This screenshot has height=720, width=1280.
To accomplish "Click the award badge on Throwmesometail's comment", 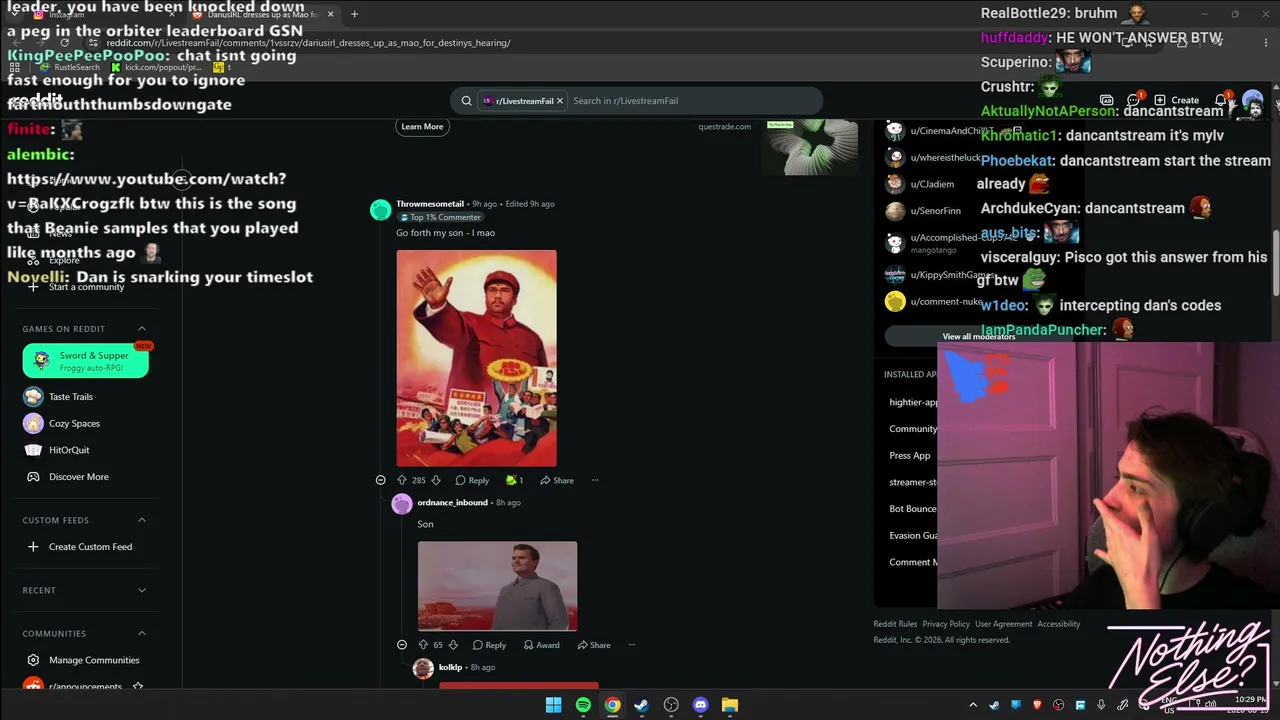I will pyautogui.click(x=515, y=480).
